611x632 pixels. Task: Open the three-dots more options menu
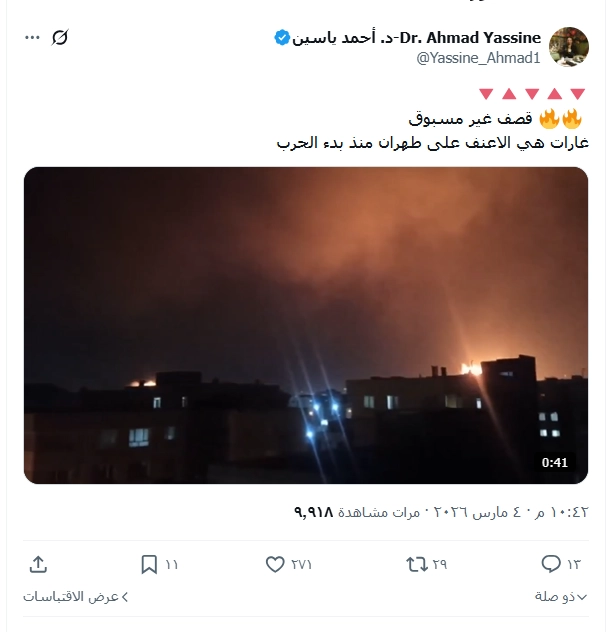point(32,37)
